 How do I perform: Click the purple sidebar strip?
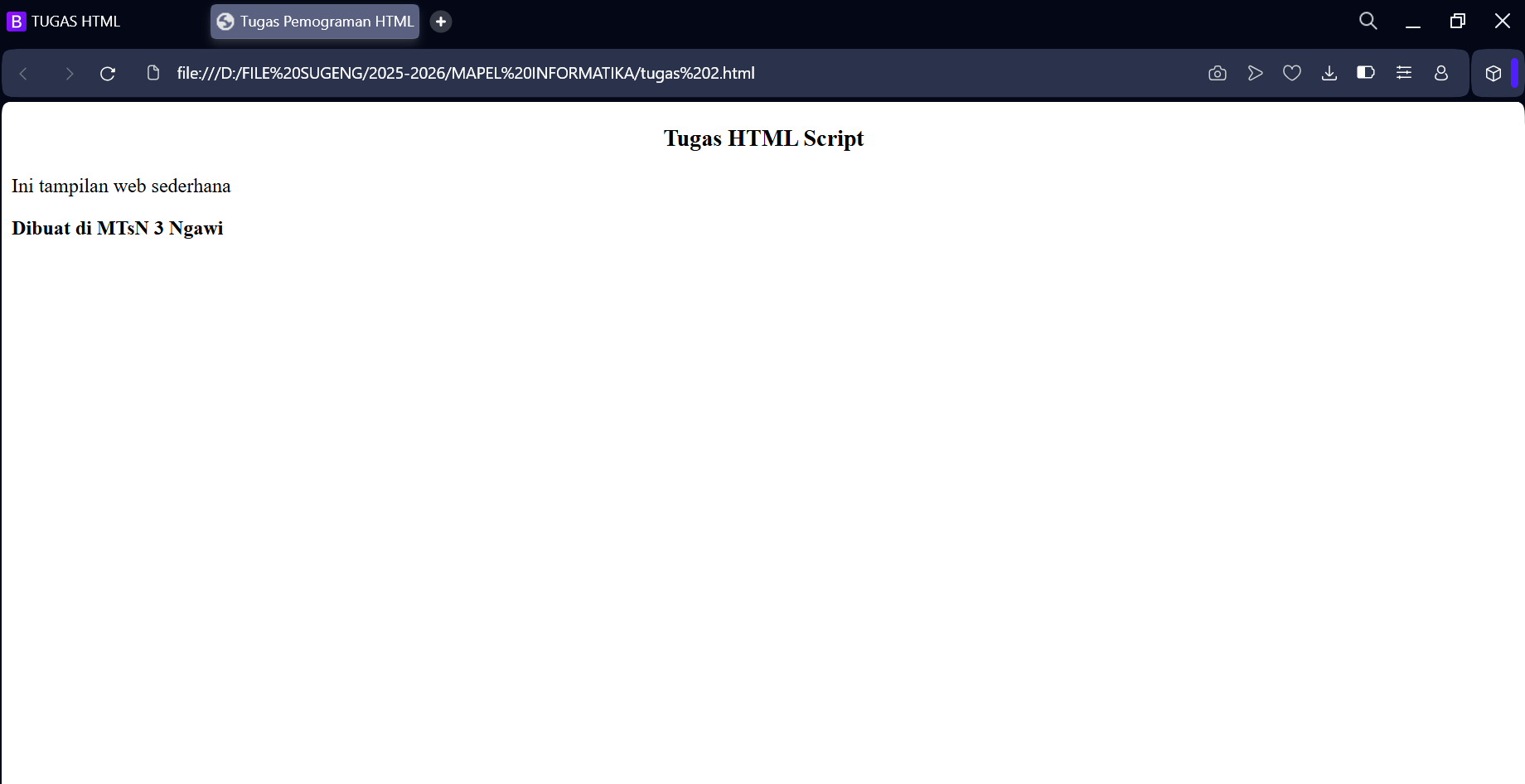pyautogui.click(x=1514, y=73)
